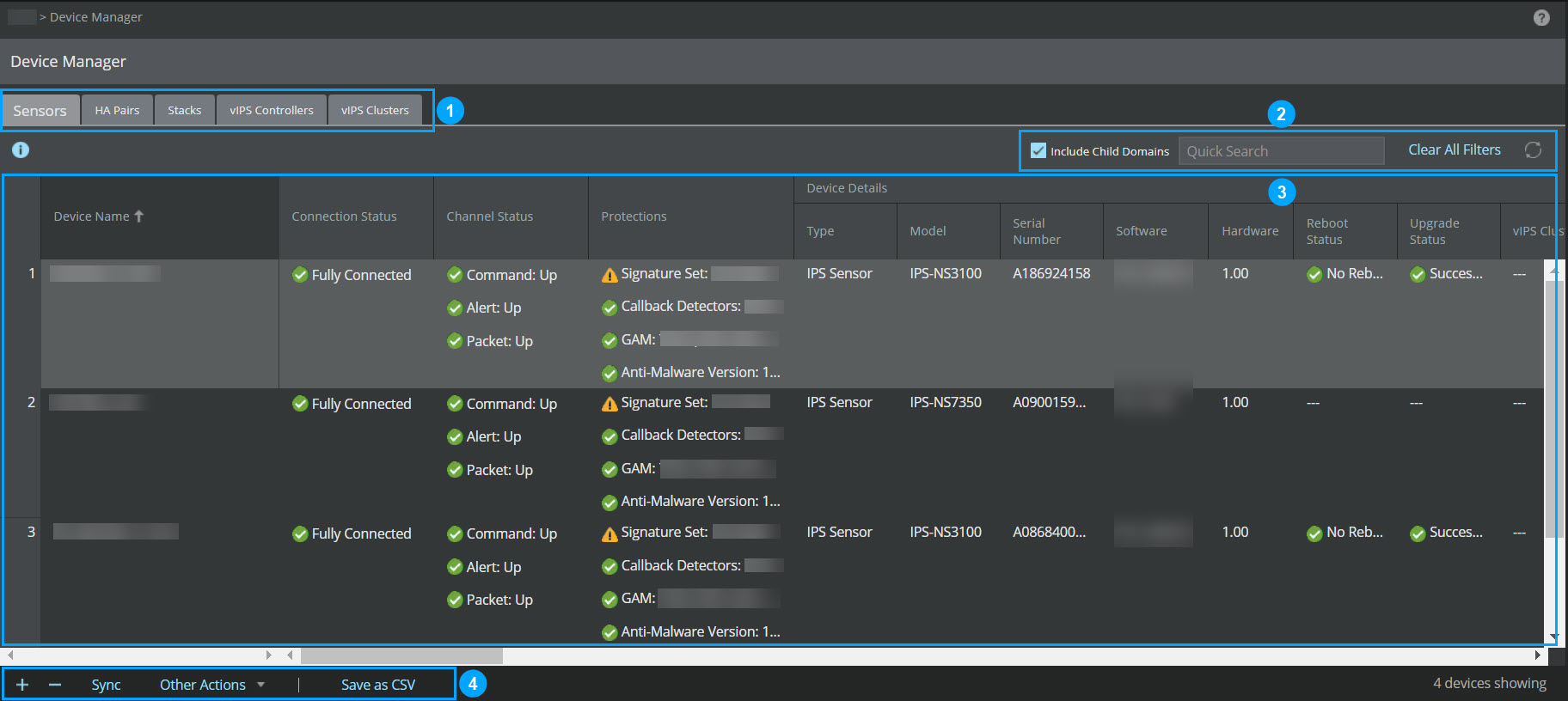
Task: Open the Stacks tab
Action: pyautogui.click(x=185, y=110)
